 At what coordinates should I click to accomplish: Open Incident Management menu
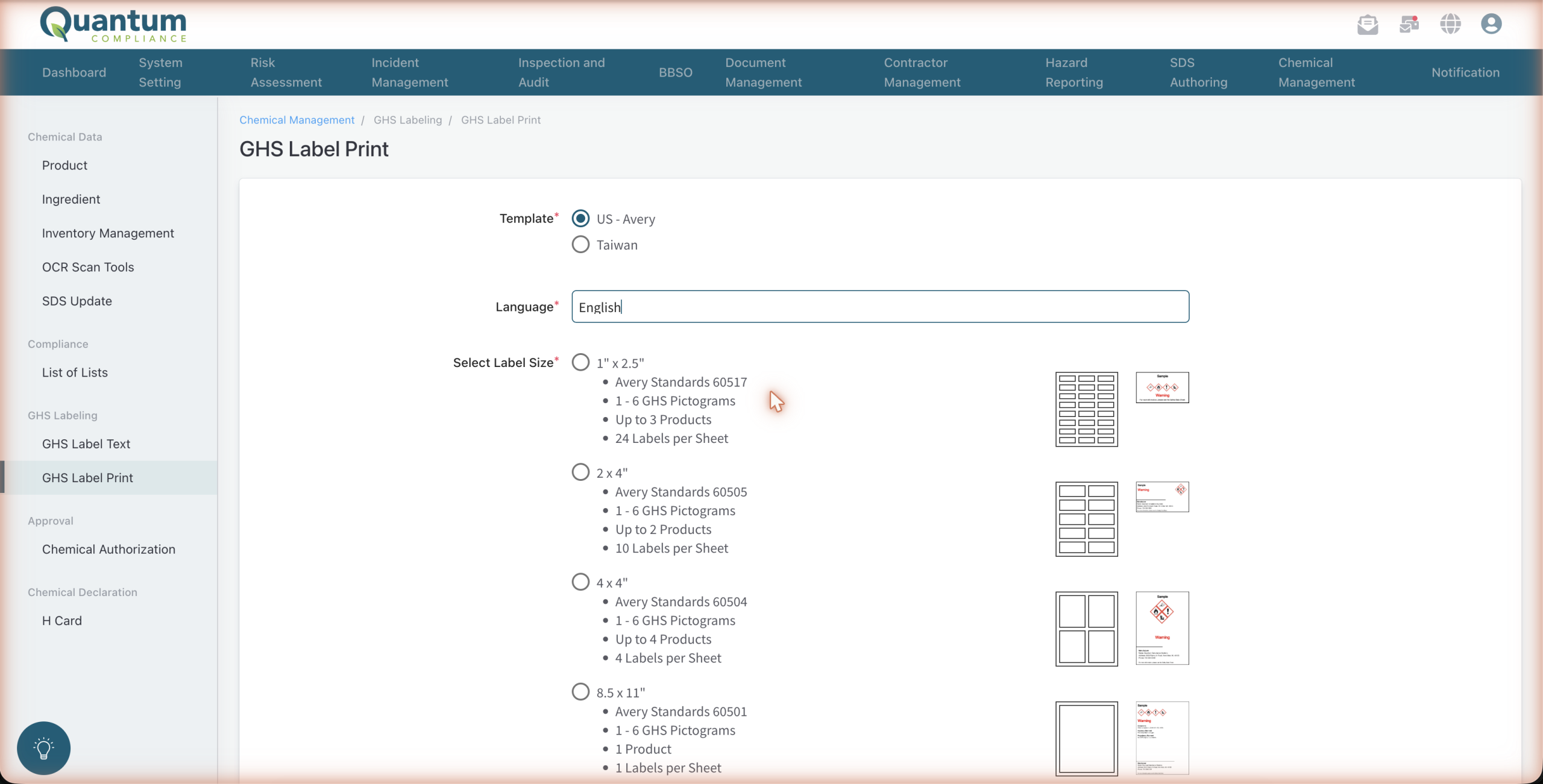click(410, 72)
